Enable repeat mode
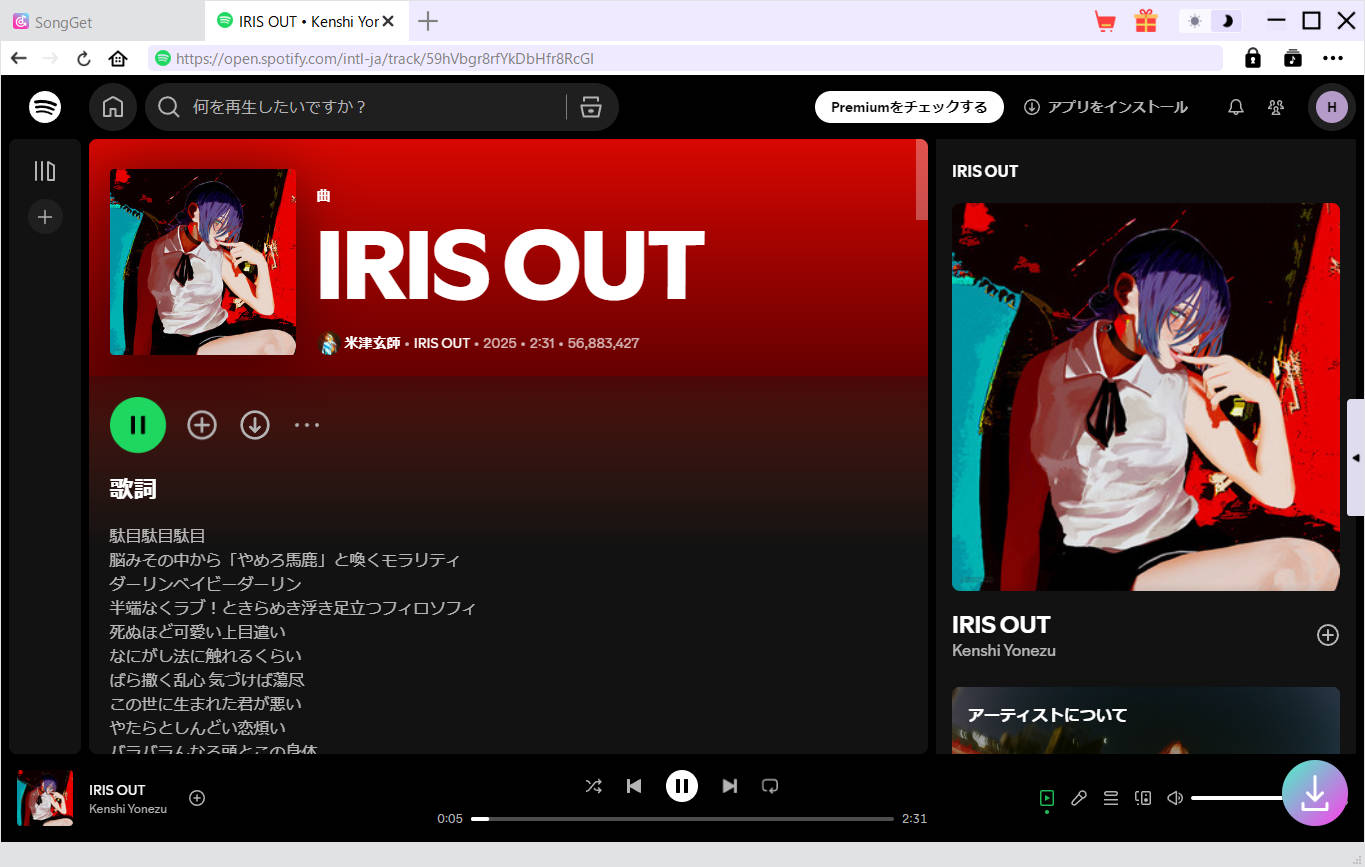The height and width of the screenshot is (867, 1365). pos(769,786)
